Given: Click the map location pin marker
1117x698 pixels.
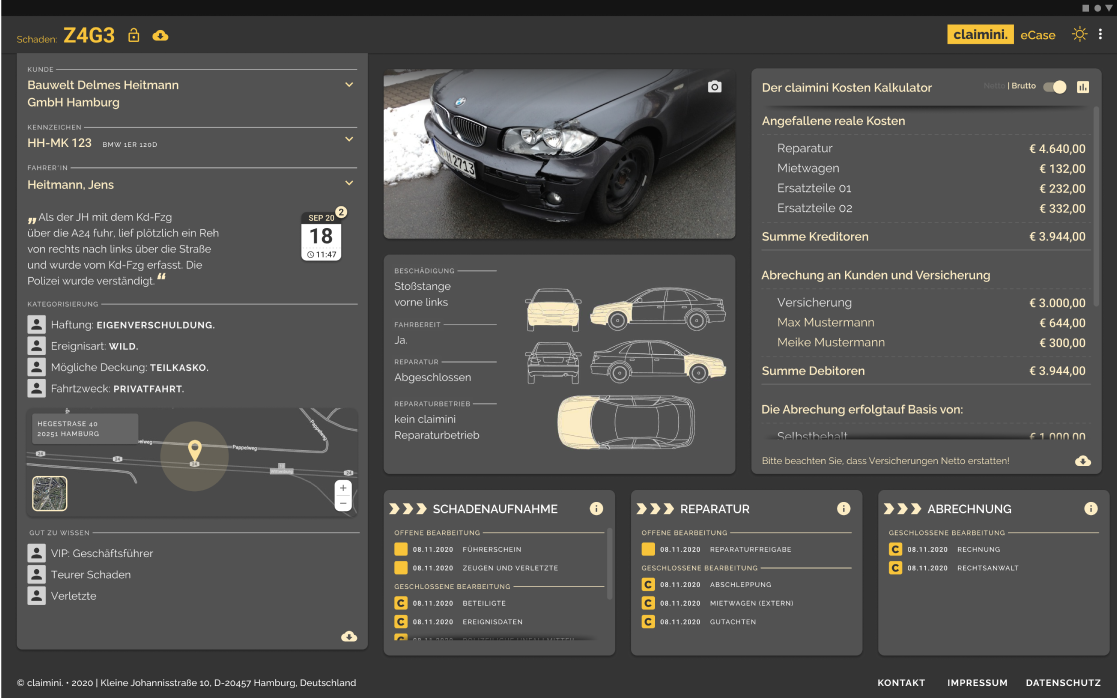Looking at the screenshot, I should pyautogui.click(x=194, y=450).
